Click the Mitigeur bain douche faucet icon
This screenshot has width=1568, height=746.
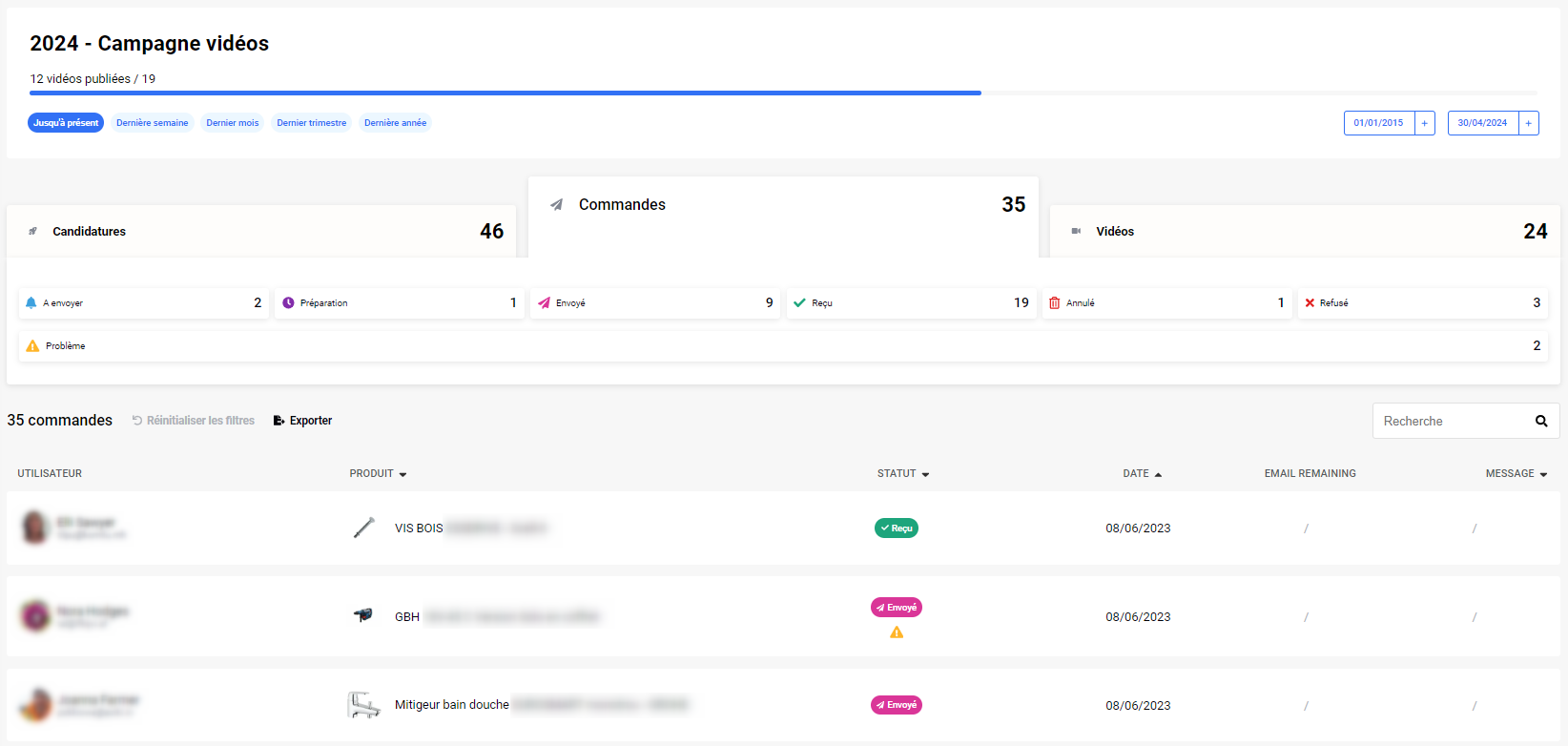tap(363, 705)
